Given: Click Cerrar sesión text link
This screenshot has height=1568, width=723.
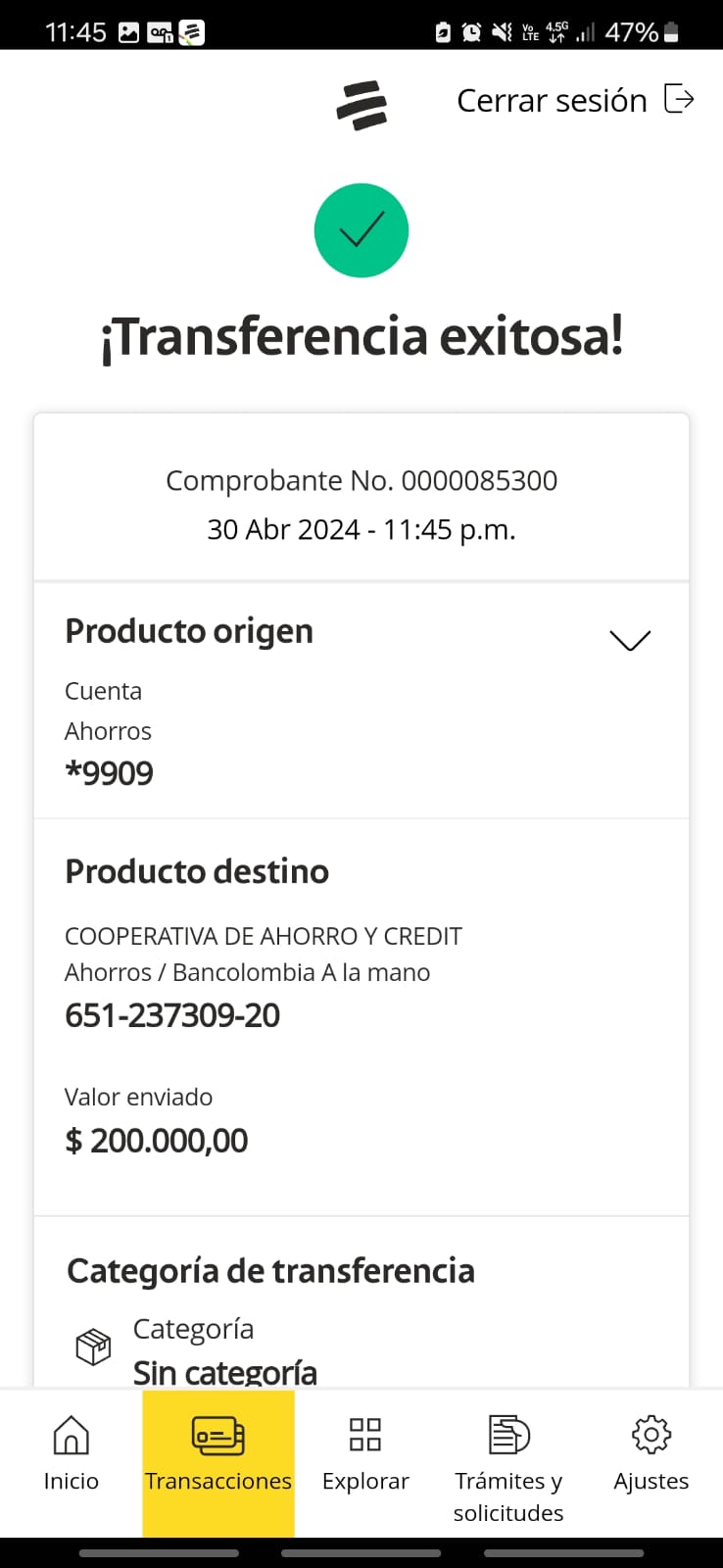Looking at the screenshot, I should coord(552,101).
